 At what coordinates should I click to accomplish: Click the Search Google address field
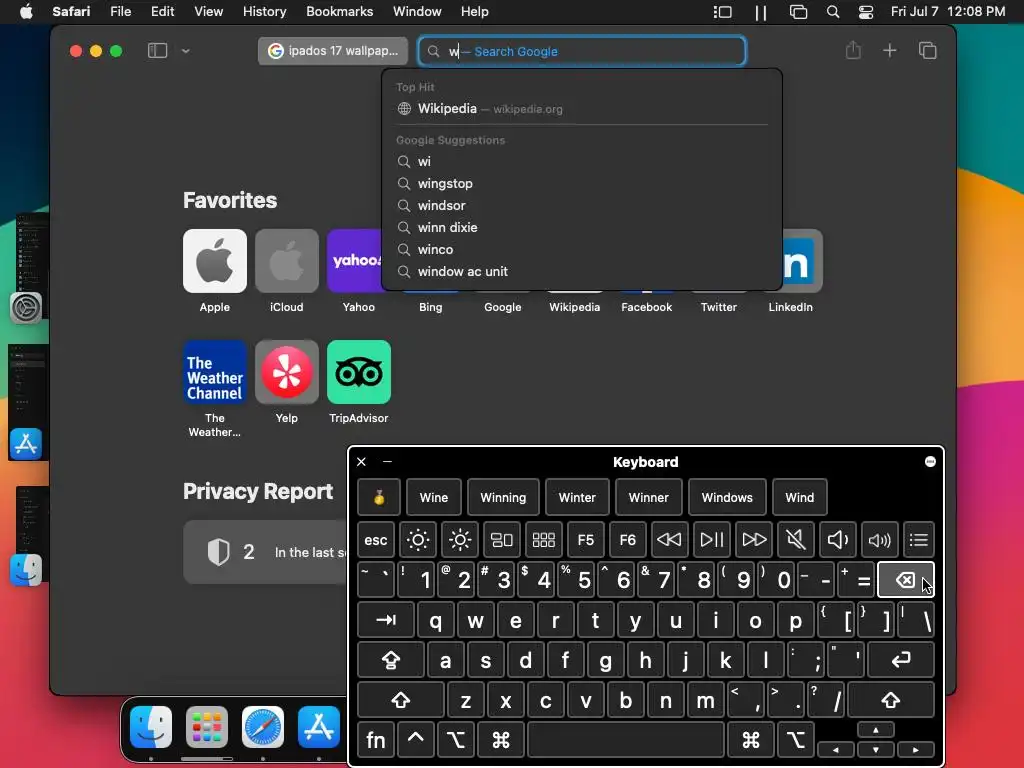click(582, 51)
